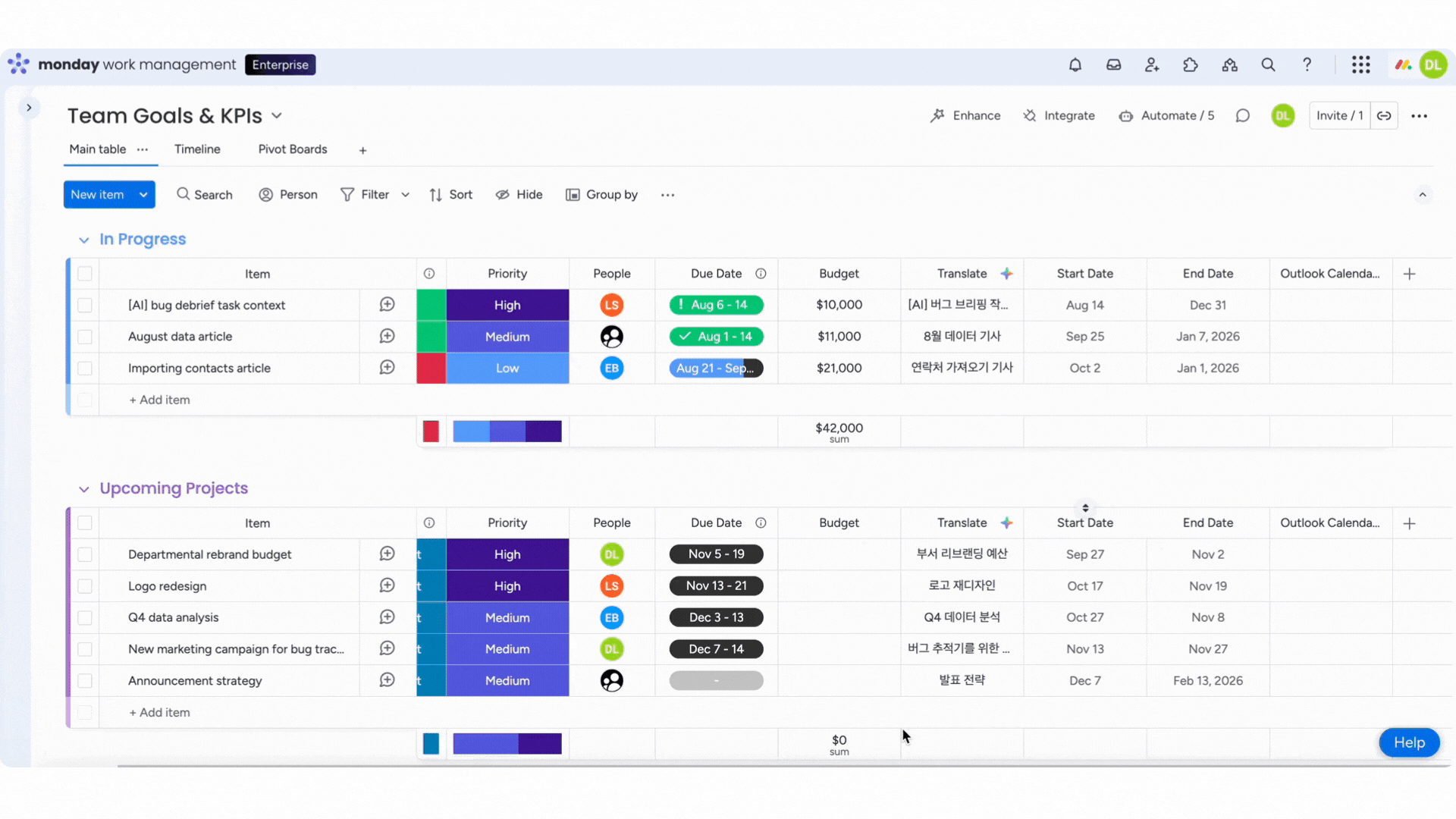The height and width of the screenshot is (819, 1456).
Task: Check the August data article row checkbox
Action: click(85, 337)
